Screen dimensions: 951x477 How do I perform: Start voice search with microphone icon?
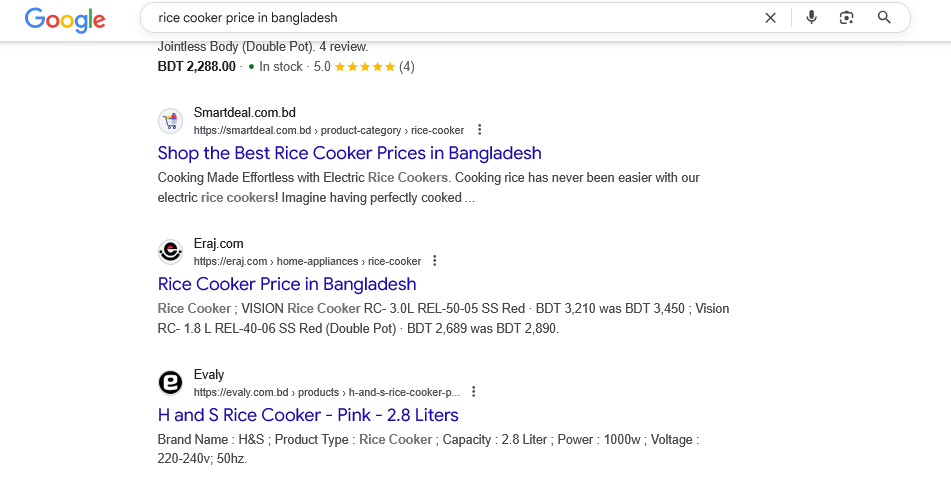click(811, 17)
